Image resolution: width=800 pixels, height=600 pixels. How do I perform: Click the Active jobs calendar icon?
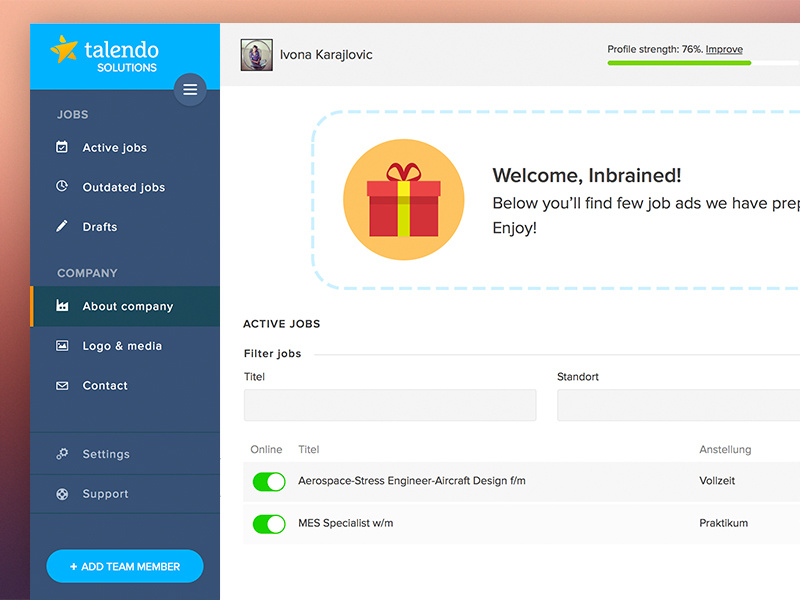(x=62, y=147)
